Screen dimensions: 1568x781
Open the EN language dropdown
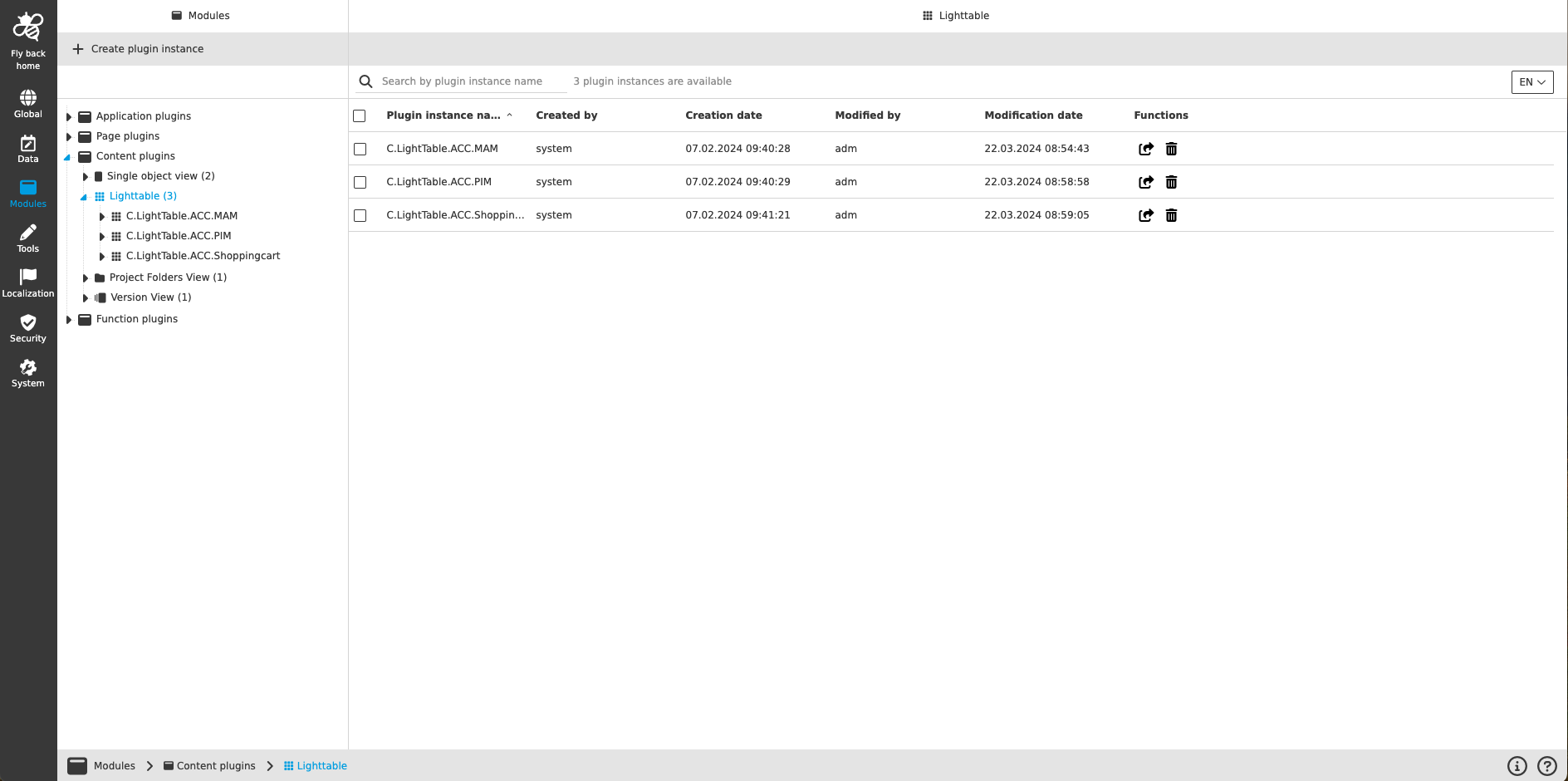[x=1531, y=81]
